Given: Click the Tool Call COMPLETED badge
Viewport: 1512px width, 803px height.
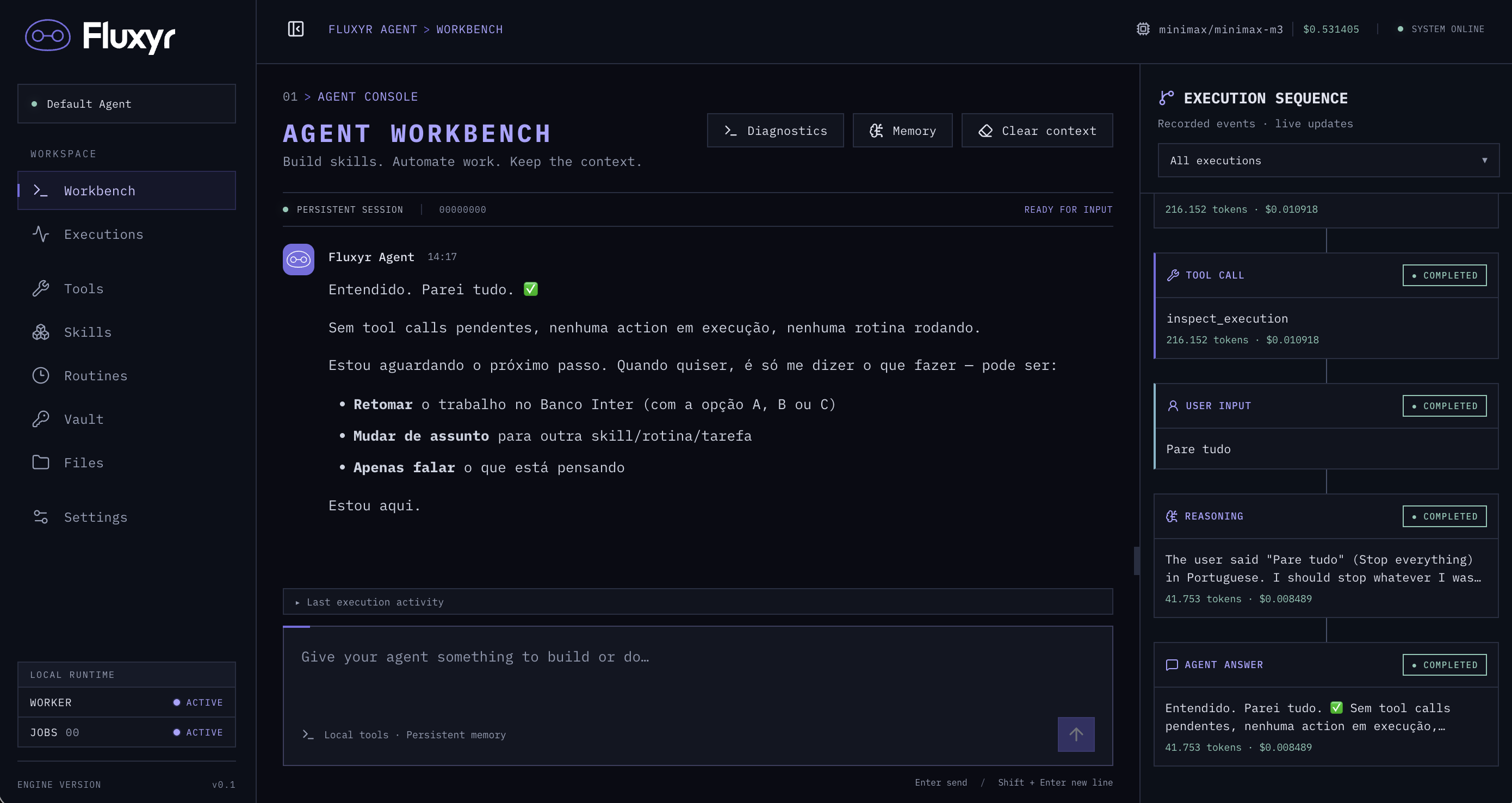Looking at the screenshot, I should (1444, 275).
